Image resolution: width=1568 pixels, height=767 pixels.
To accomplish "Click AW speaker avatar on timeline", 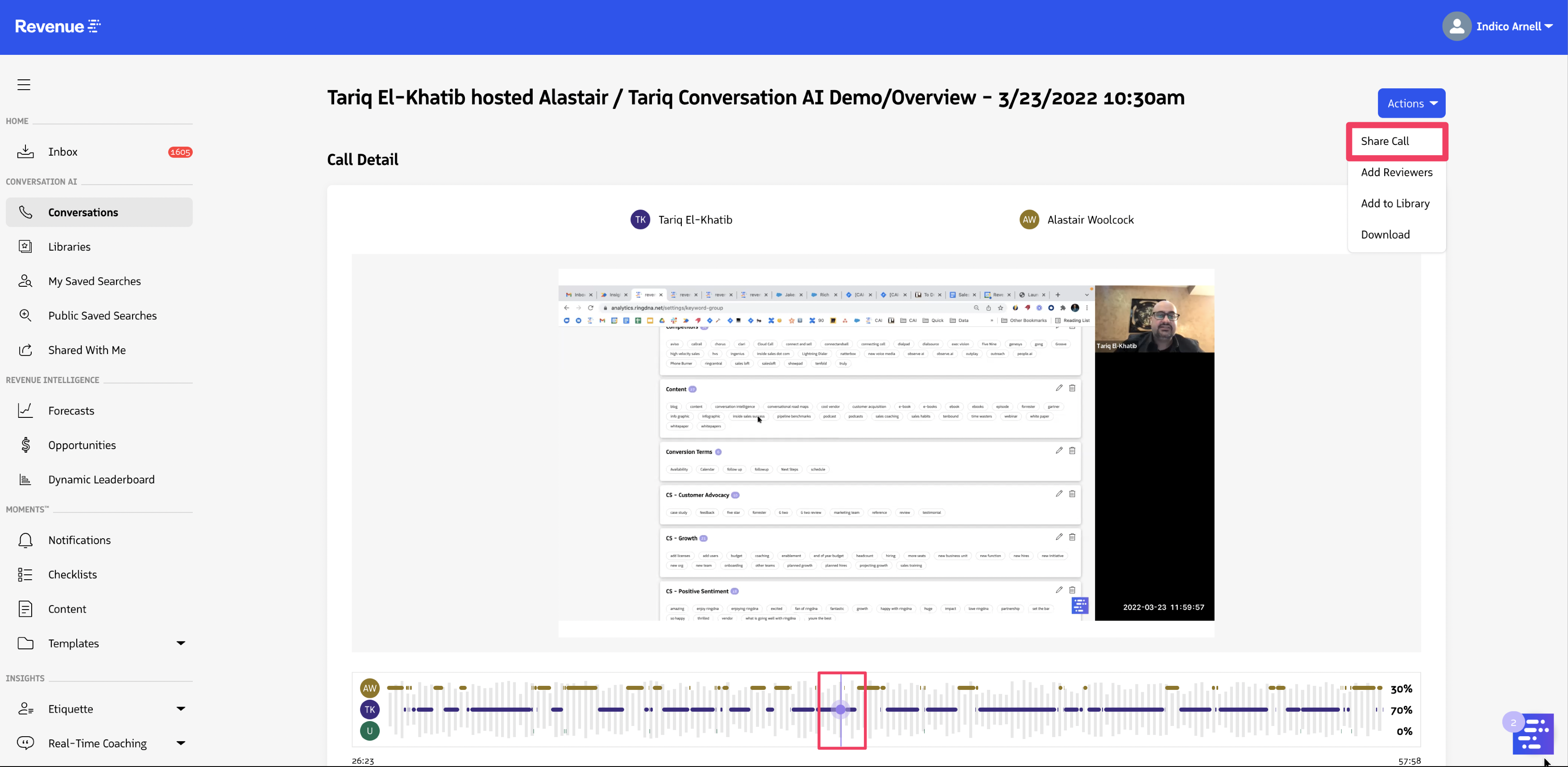I will point(369,688).
